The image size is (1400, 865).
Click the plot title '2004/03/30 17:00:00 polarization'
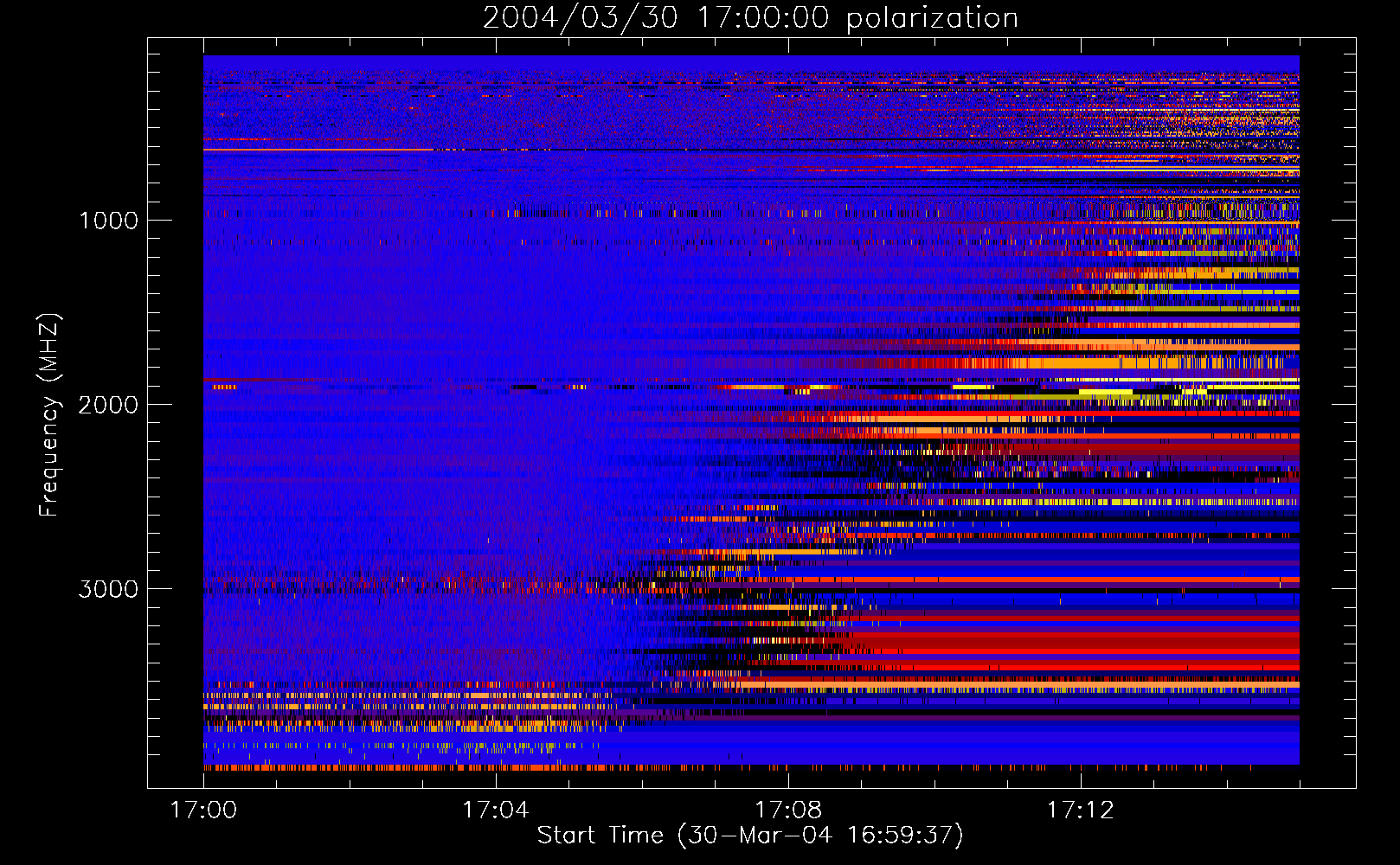(750, 18)
